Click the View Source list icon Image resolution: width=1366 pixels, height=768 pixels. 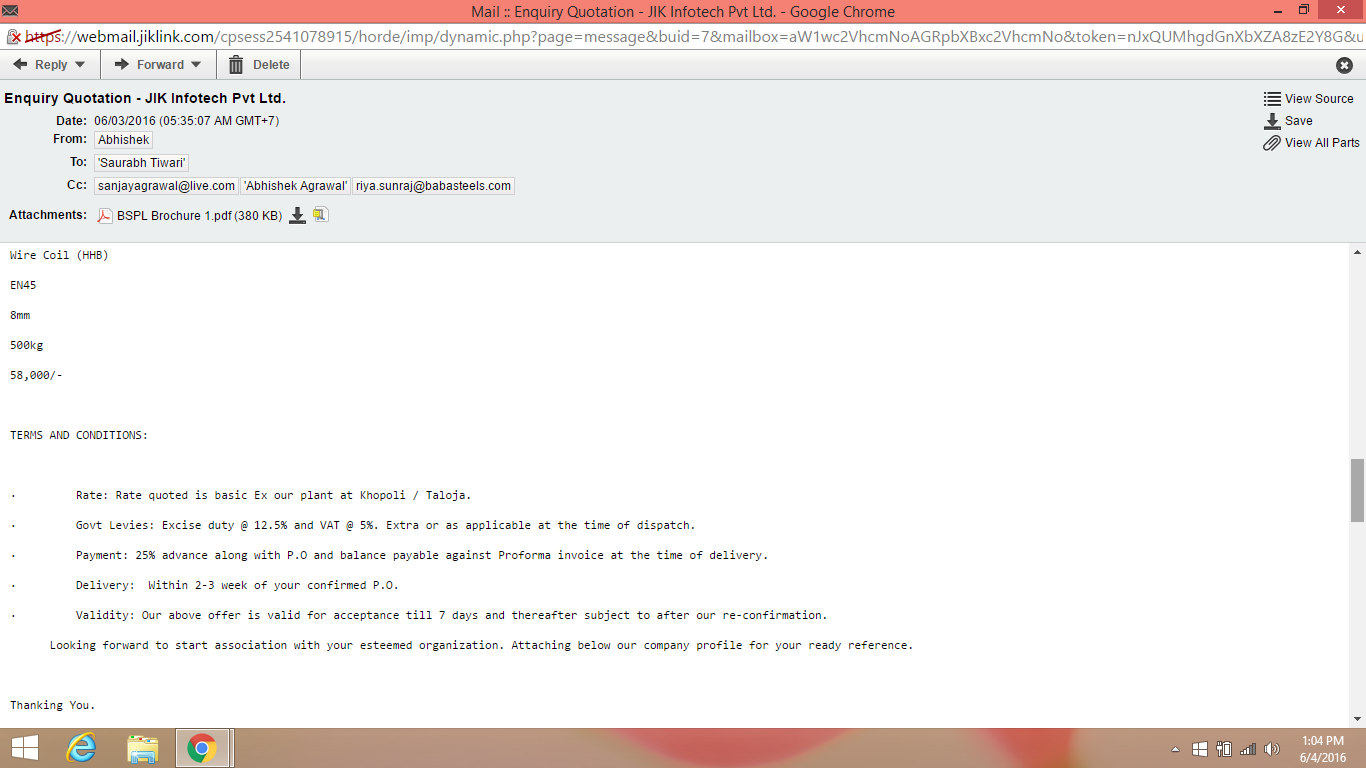[x=1272, y=99]
